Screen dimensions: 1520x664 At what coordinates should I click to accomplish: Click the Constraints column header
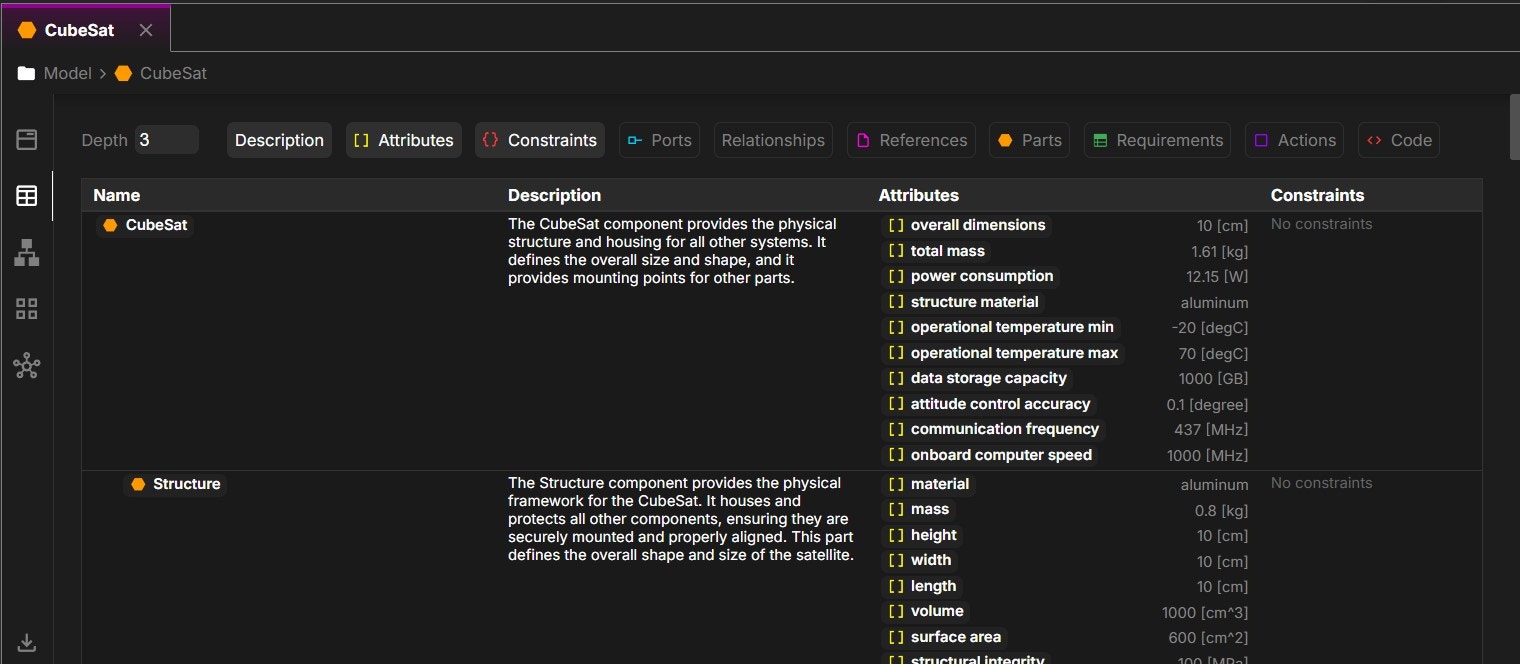pos(1317,195)
